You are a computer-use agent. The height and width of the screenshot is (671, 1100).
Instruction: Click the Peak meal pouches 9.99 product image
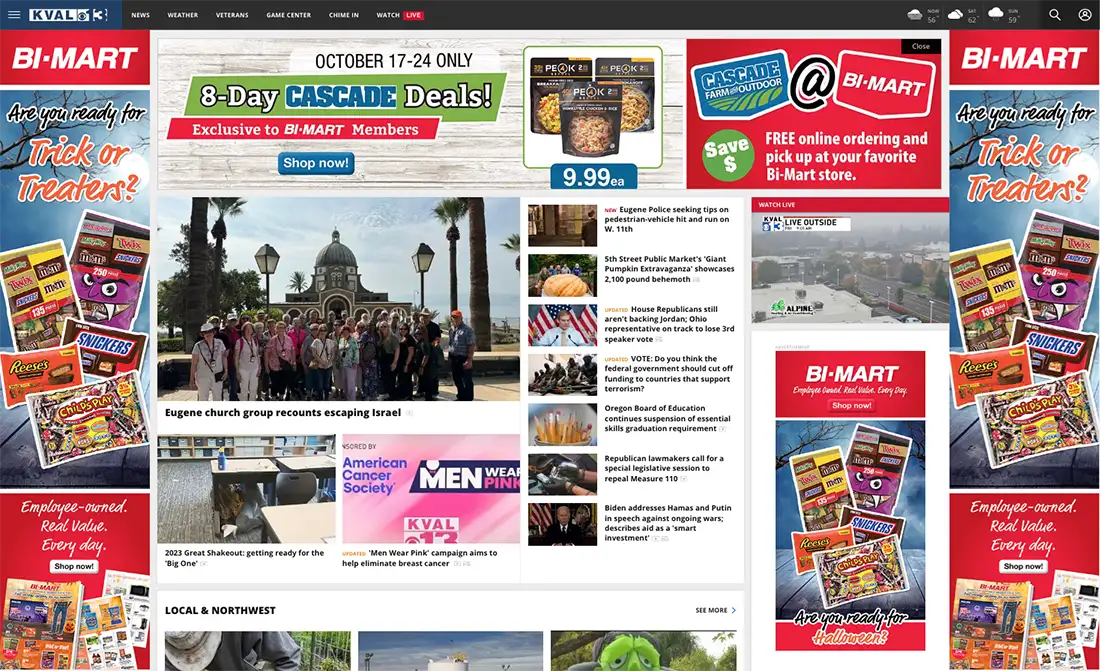click(593, 107)
